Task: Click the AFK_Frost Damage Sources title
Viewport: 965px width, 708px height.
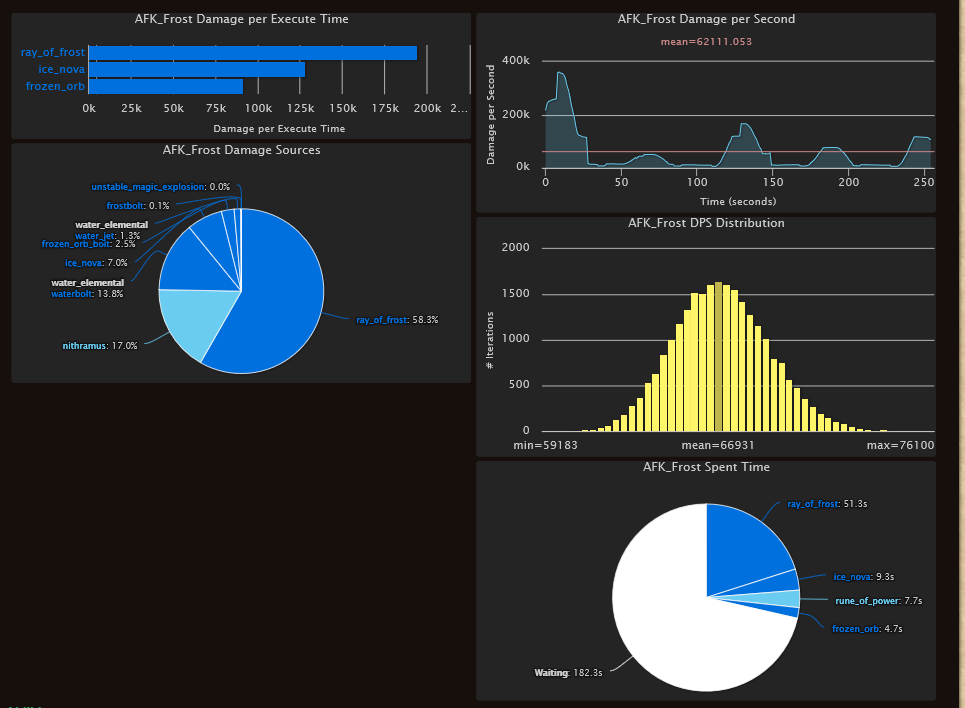Action: (x=241, y=150)
